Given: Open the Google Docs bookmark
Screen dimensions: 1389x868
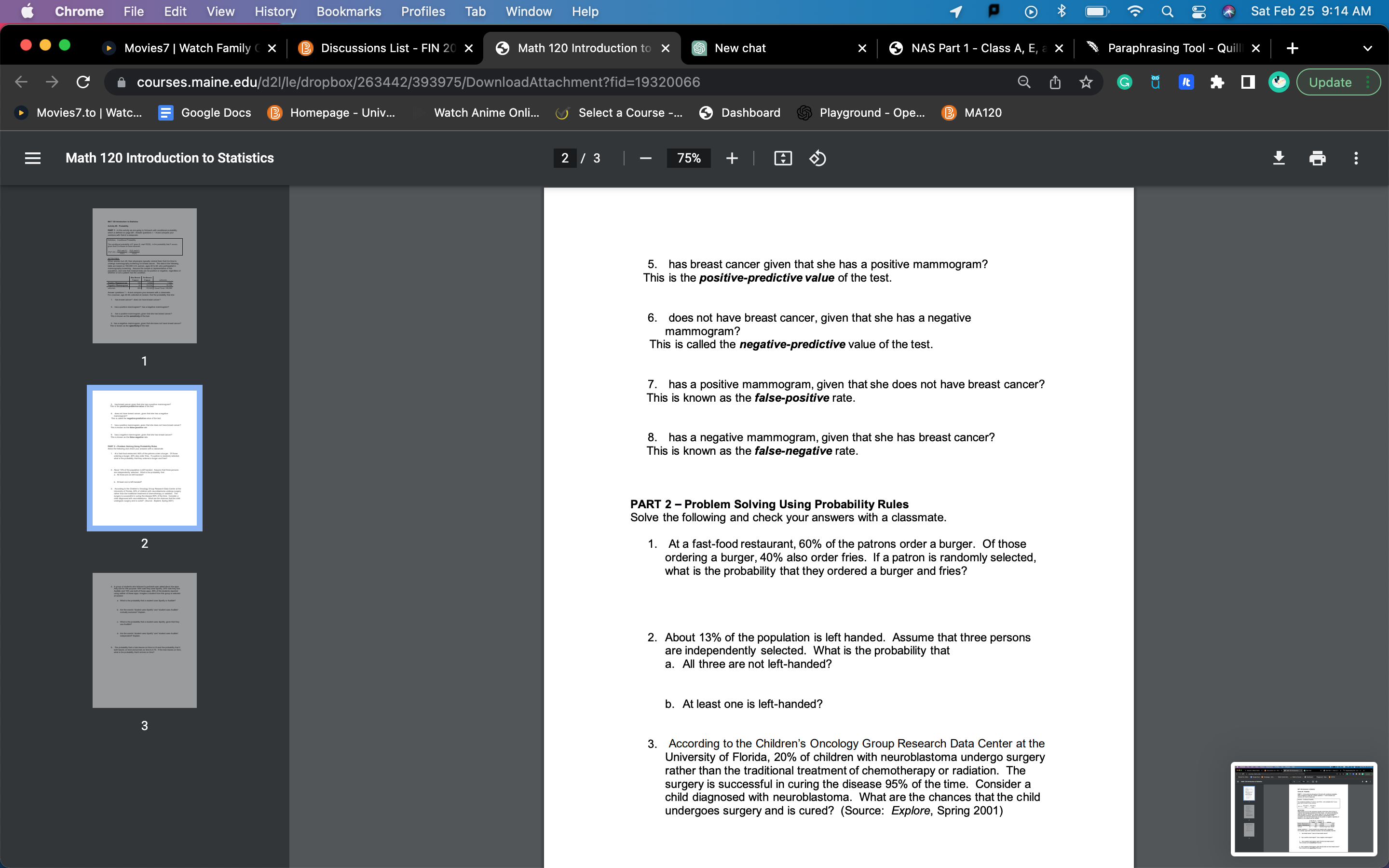Looking at the screenshot, I should tap(204, 112).
